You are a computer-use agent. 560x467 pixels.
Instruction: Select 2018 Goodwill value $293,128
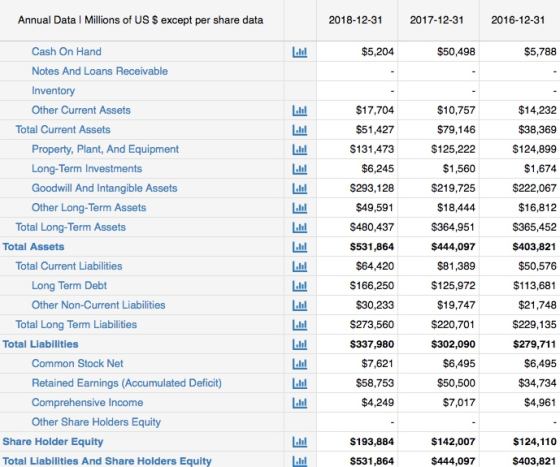(x=372, y=189)
